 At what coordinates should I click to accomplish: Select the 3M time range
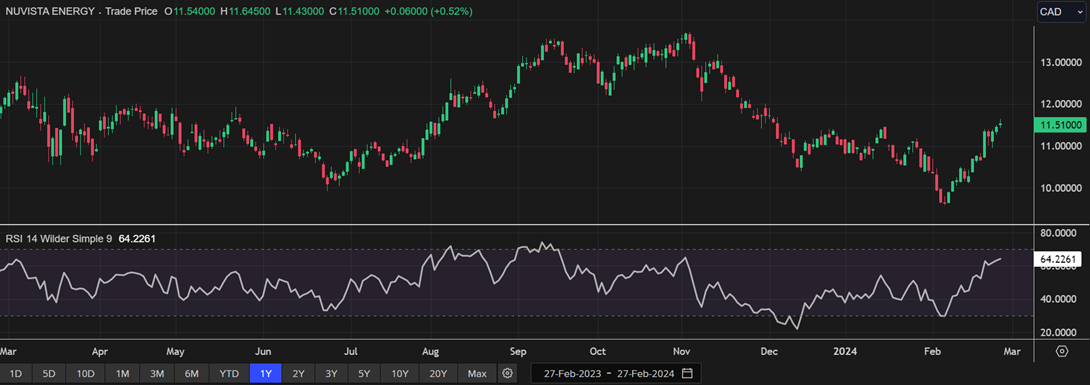[x=157, y=374]
